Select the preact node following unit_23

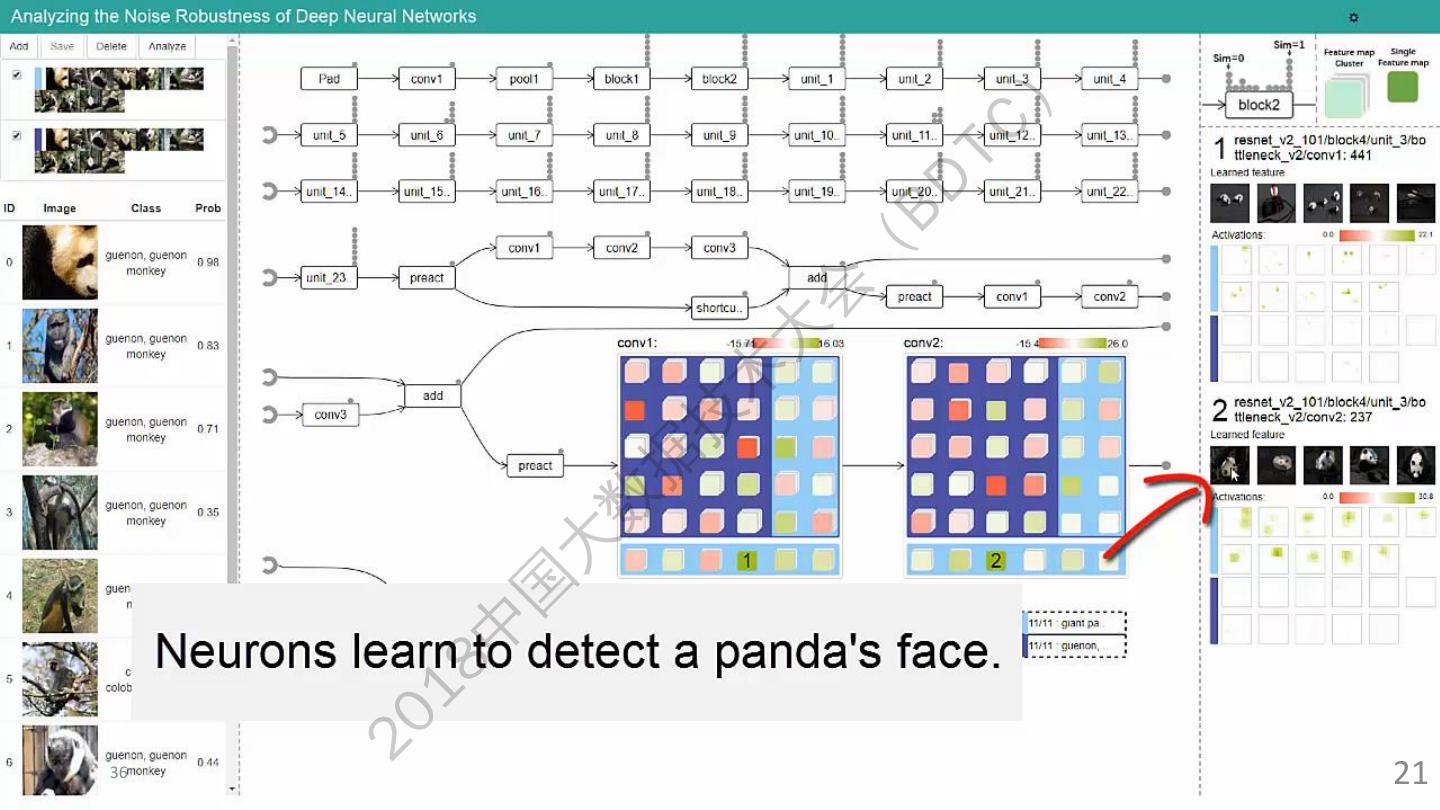point(427,278)
